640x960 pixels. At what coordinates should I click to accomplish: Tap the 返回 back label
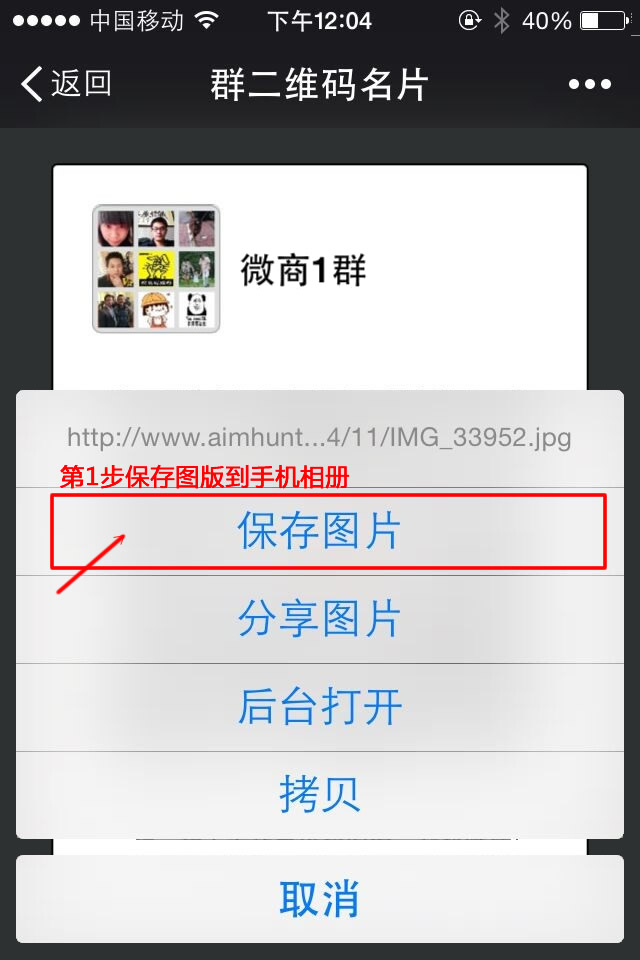81,83
